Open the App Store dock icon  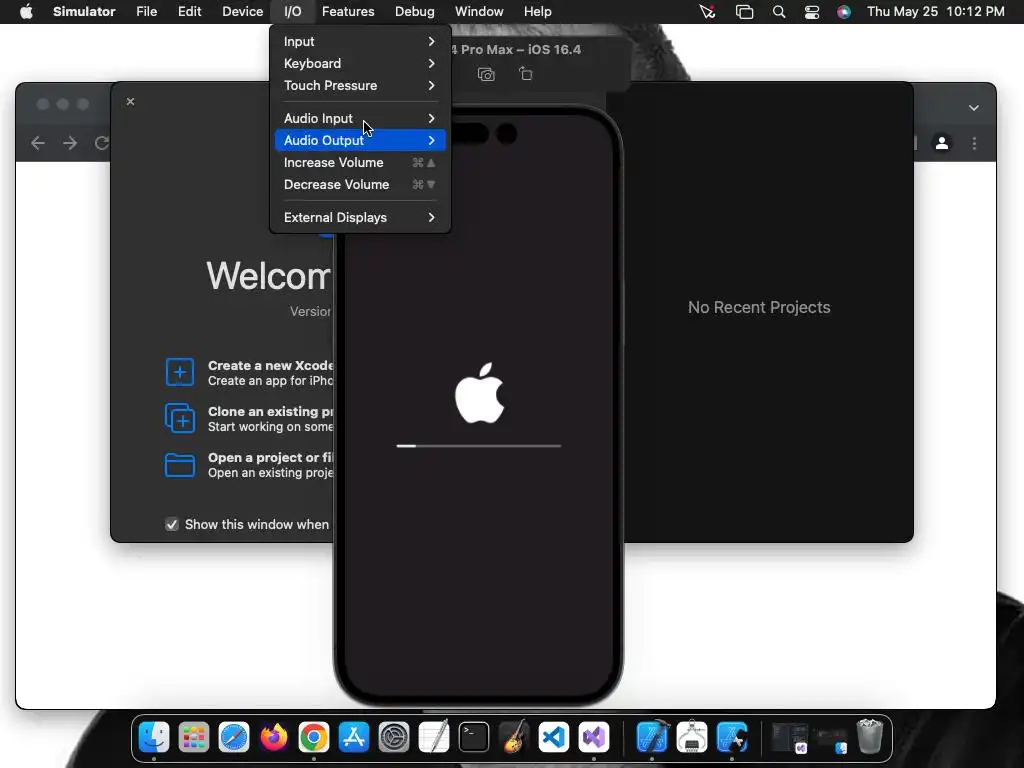pos(354,737)
